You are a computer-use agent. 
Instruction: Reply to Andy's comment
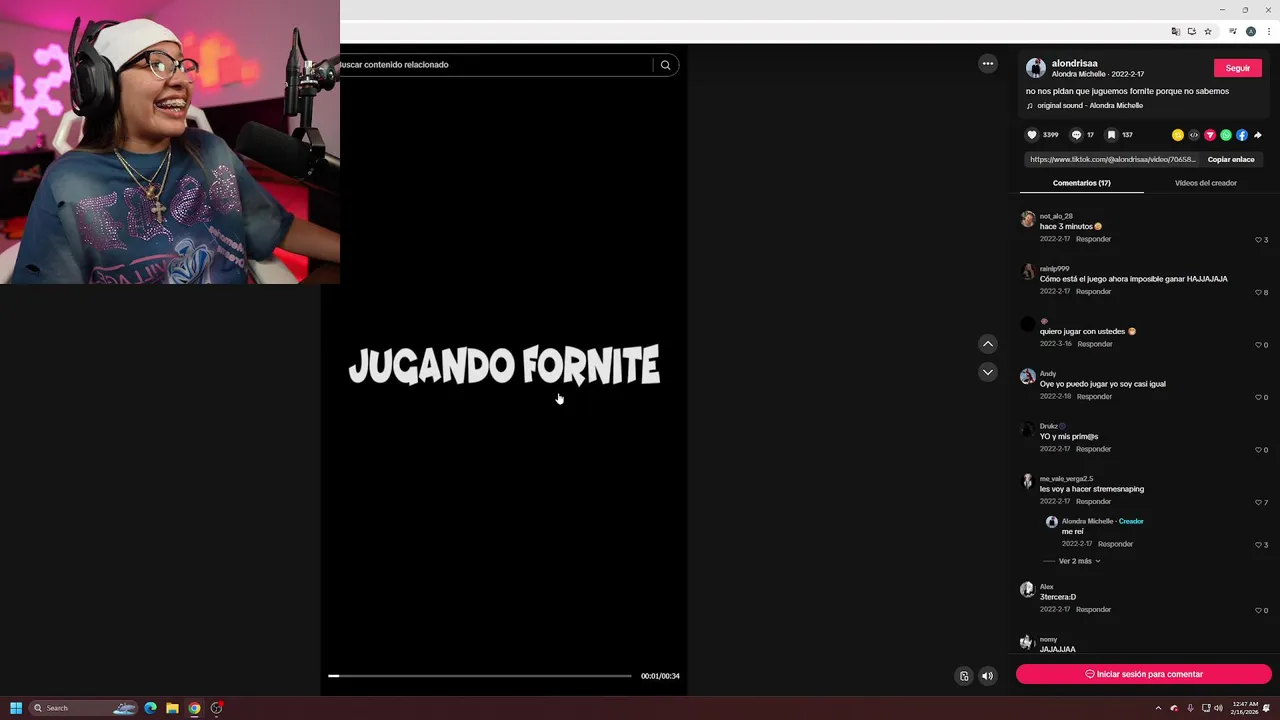[x=1094, y=396]
